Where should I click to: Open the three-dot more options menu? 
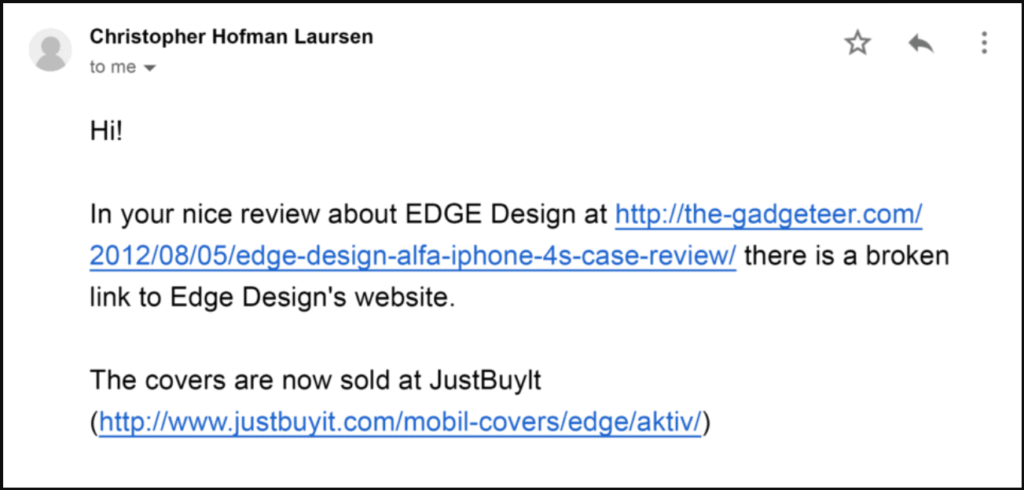984,43
